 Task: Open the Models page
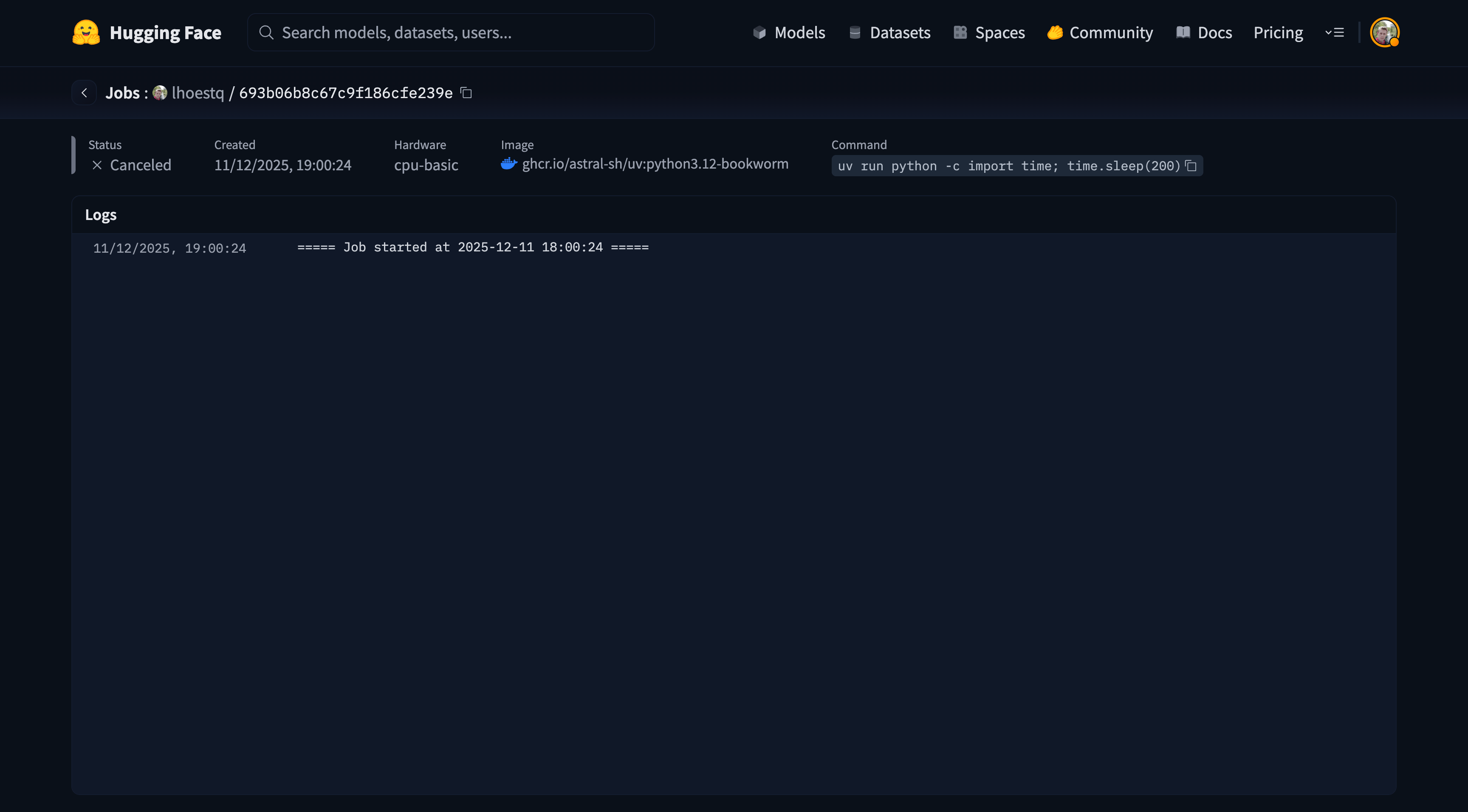point(789,32)
